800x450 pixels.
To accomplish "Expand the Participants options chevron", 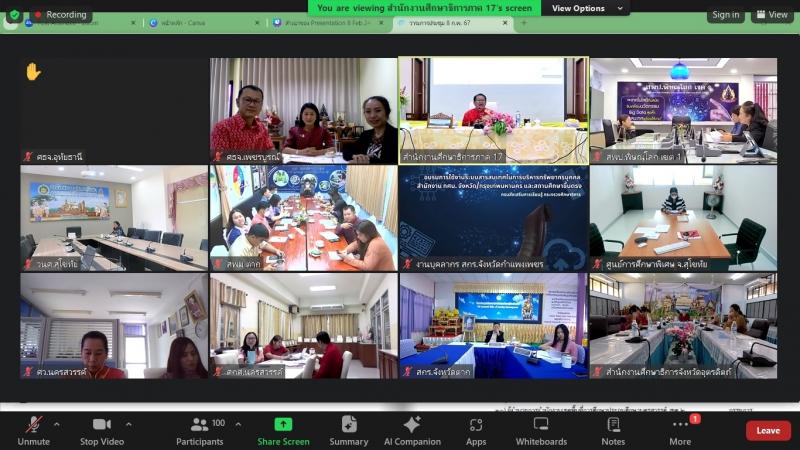I will coord(238,424).
